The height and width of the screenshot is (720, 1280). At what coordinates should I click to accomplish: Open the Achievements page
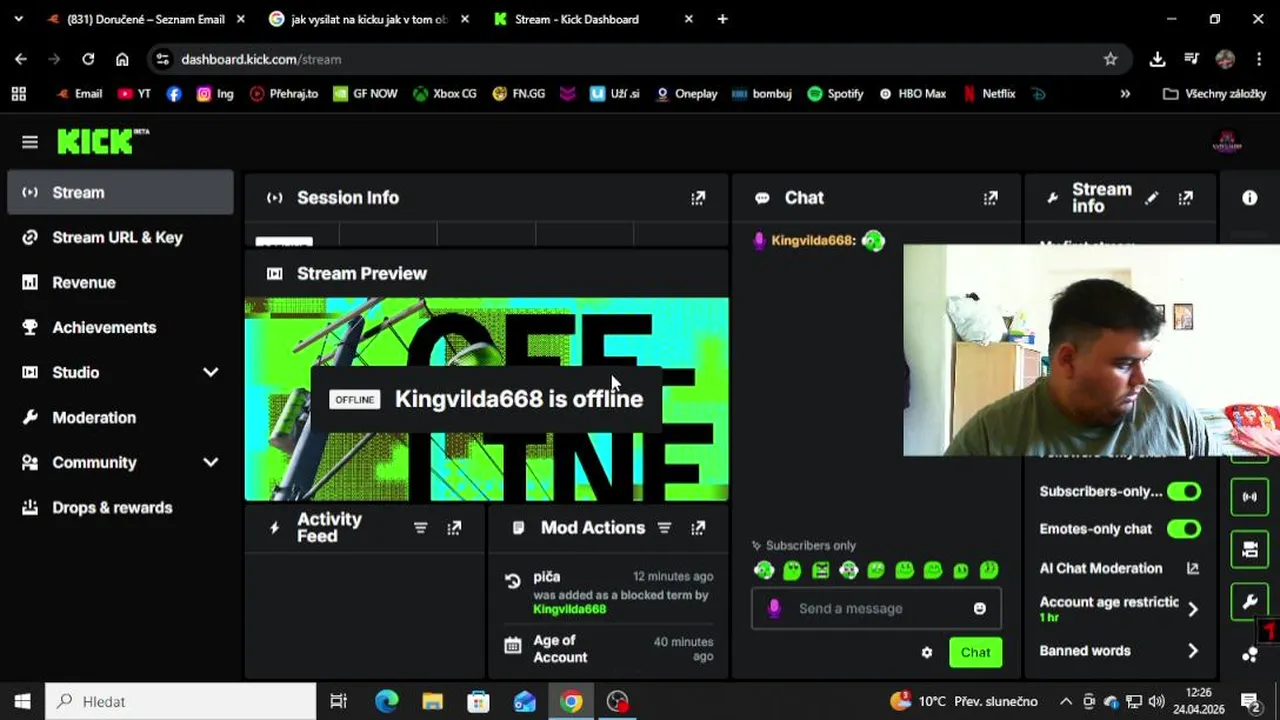120,327
